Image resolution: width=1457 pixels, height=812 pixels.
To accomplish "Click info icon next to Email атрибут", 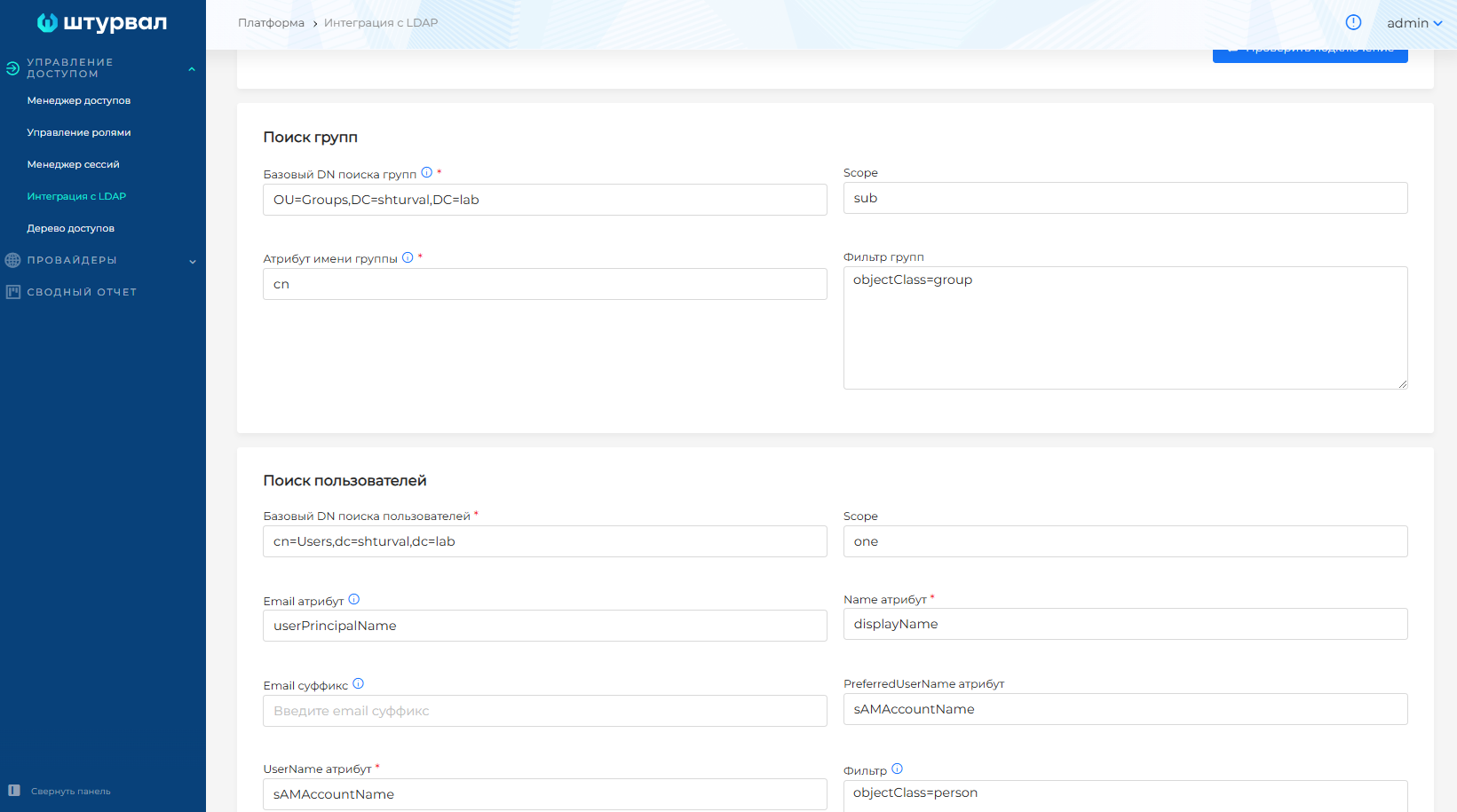I will click(354, 600).
